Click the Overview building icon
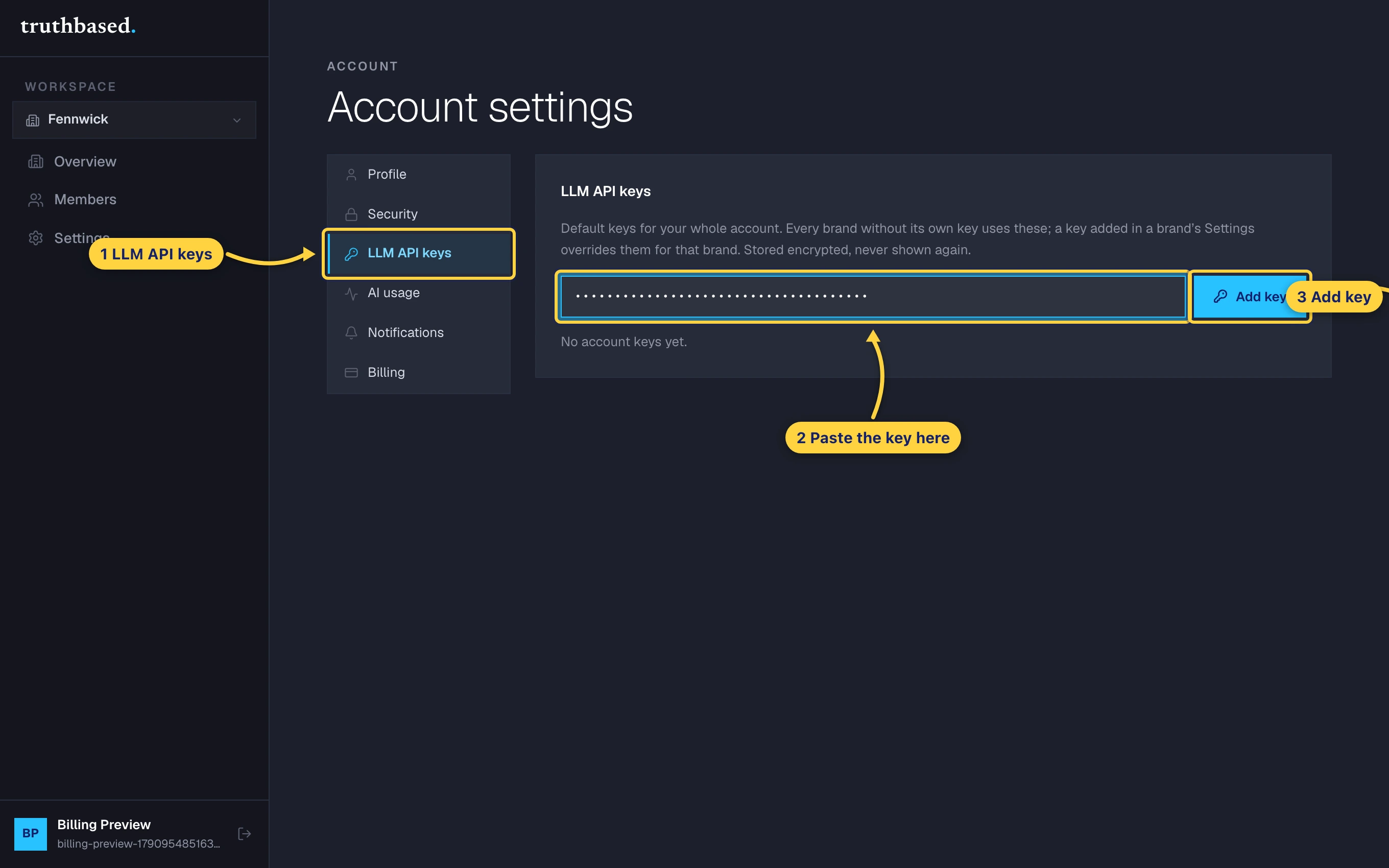This screenshot has height=868, width=1389. [x=36, y=162]
